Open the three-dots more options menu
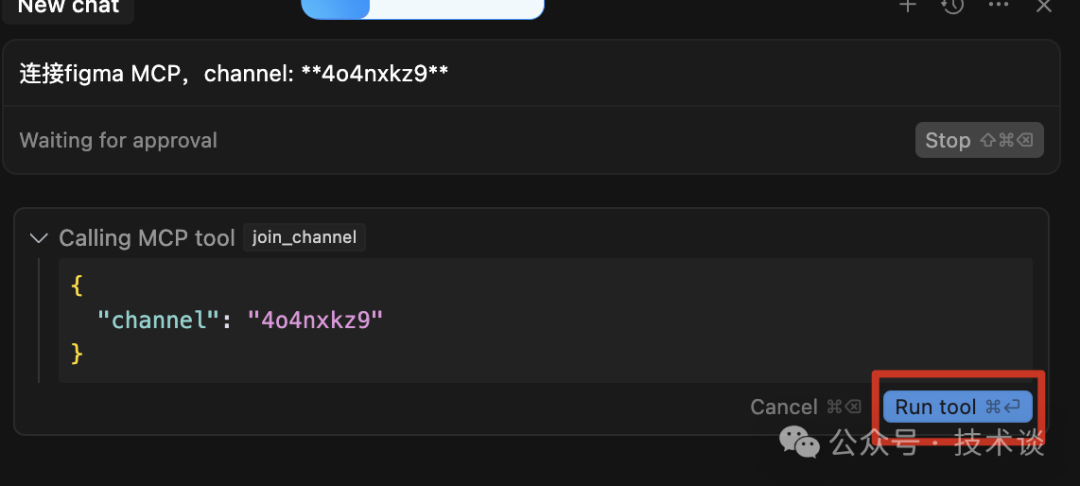The image size is (1080, 486). (998, 4)
